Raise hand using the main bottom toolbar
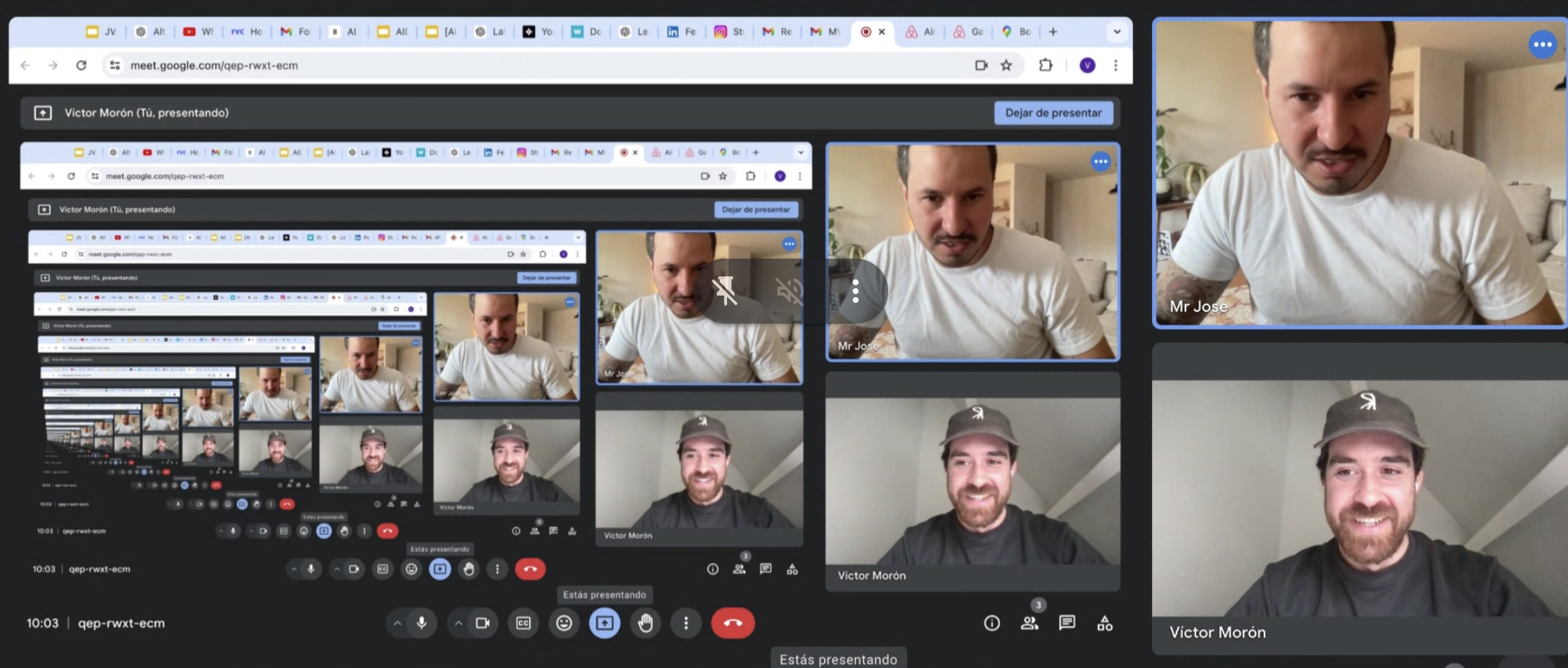Screen dimensions: 1568x668 point(645,623)
